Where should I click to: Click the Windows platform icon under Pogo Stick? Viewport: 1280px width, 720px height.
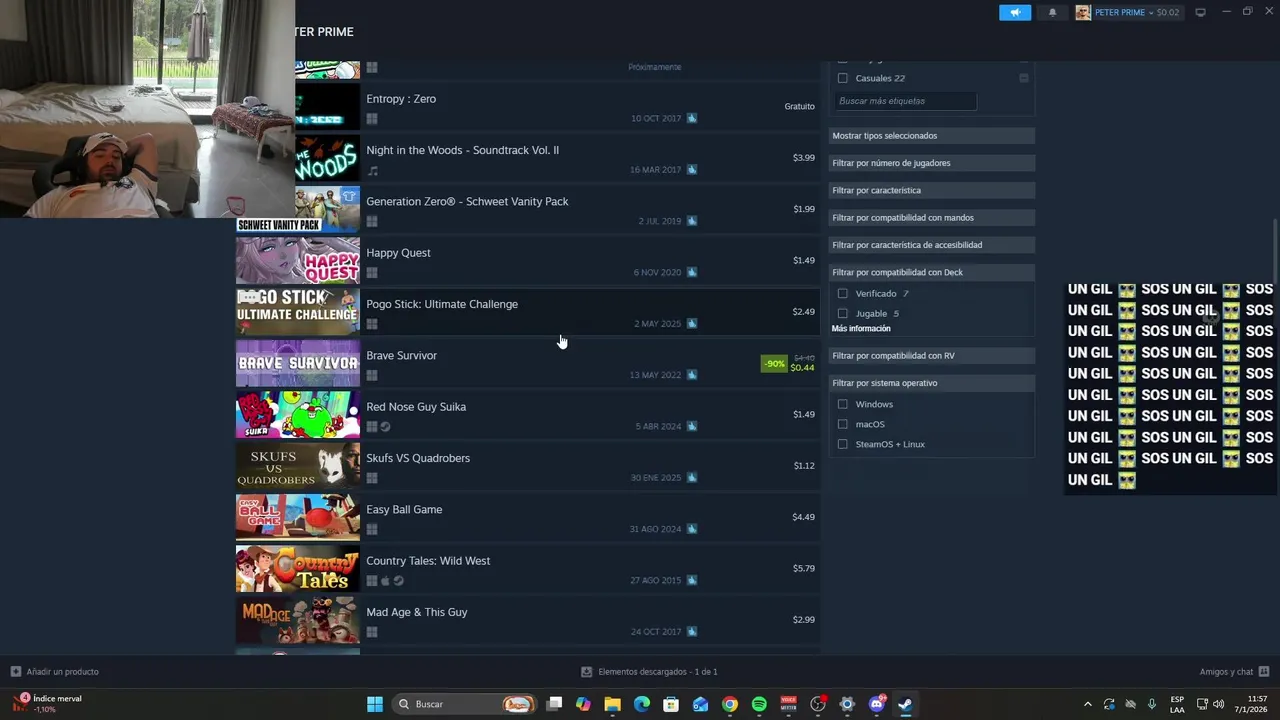coord(372,324)
